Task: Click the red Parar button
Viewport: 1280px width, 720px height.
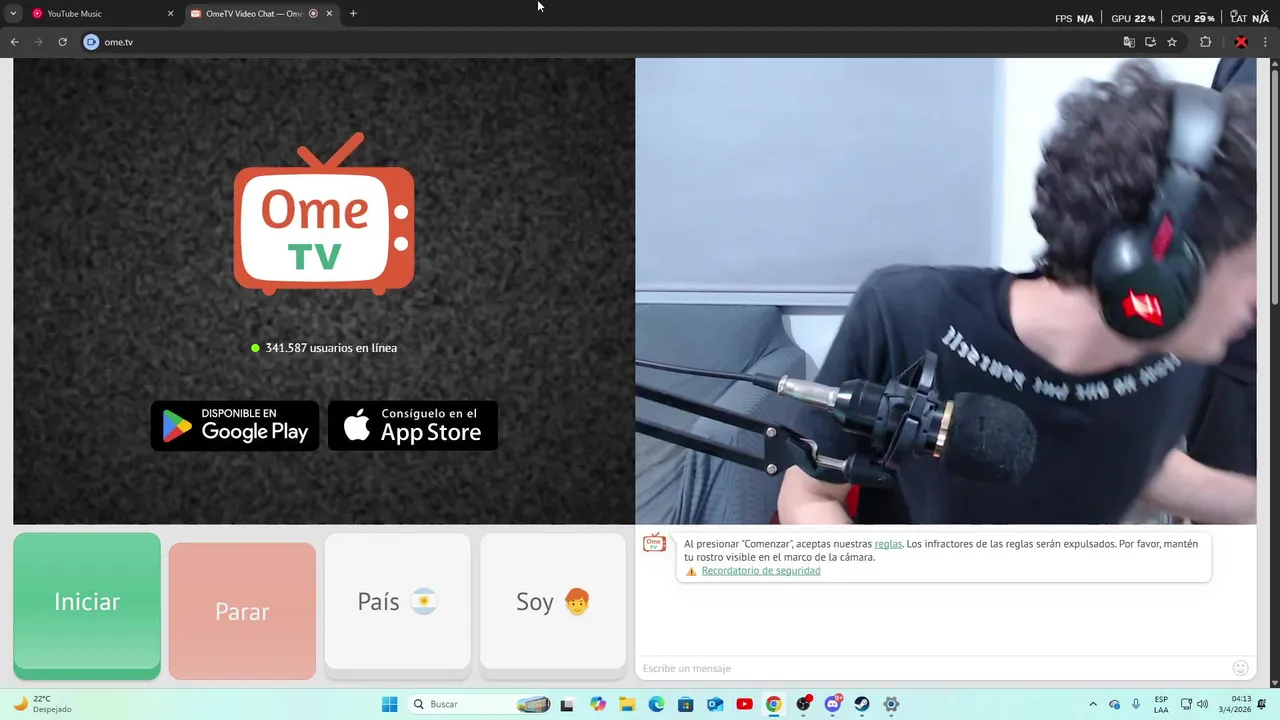Action: pos(242,611)
